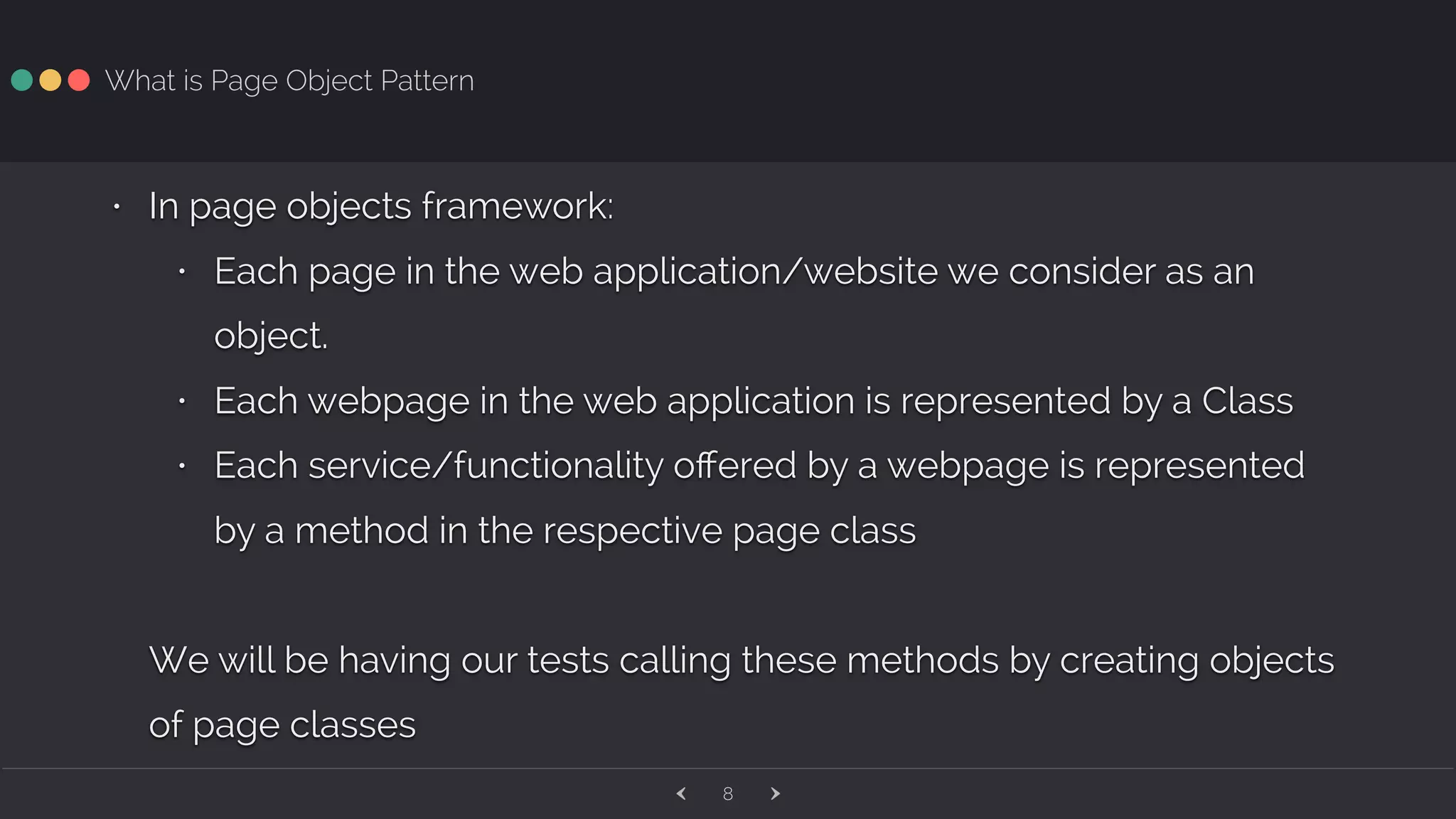Viewport: 1456px width, 819px height.
Task: Click the green dot in the header
Action: (22, 80)
